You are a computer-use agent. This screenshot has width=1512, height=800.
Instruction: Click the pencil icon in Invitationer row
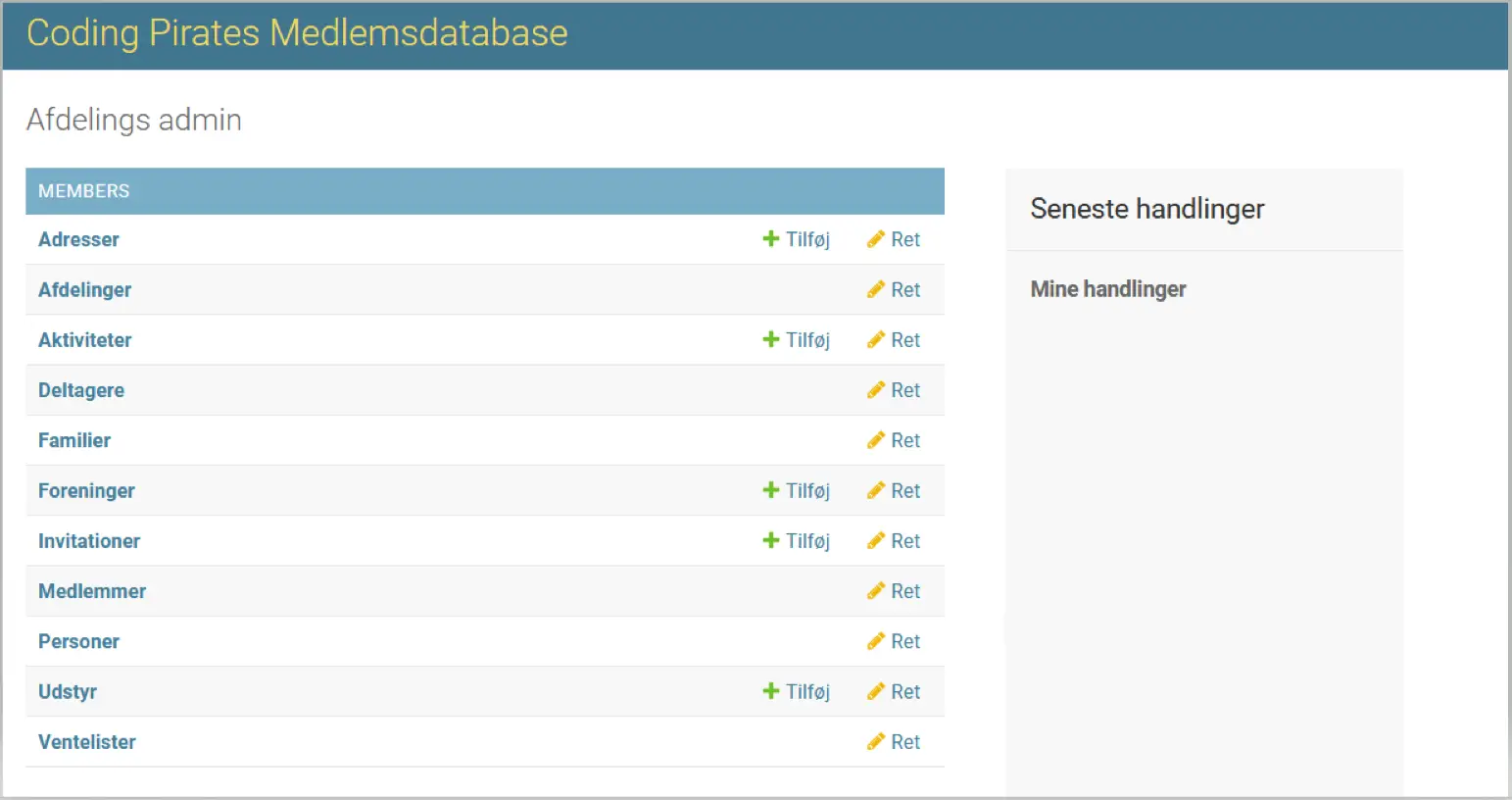pyautogui.click(x=876, y=540)
